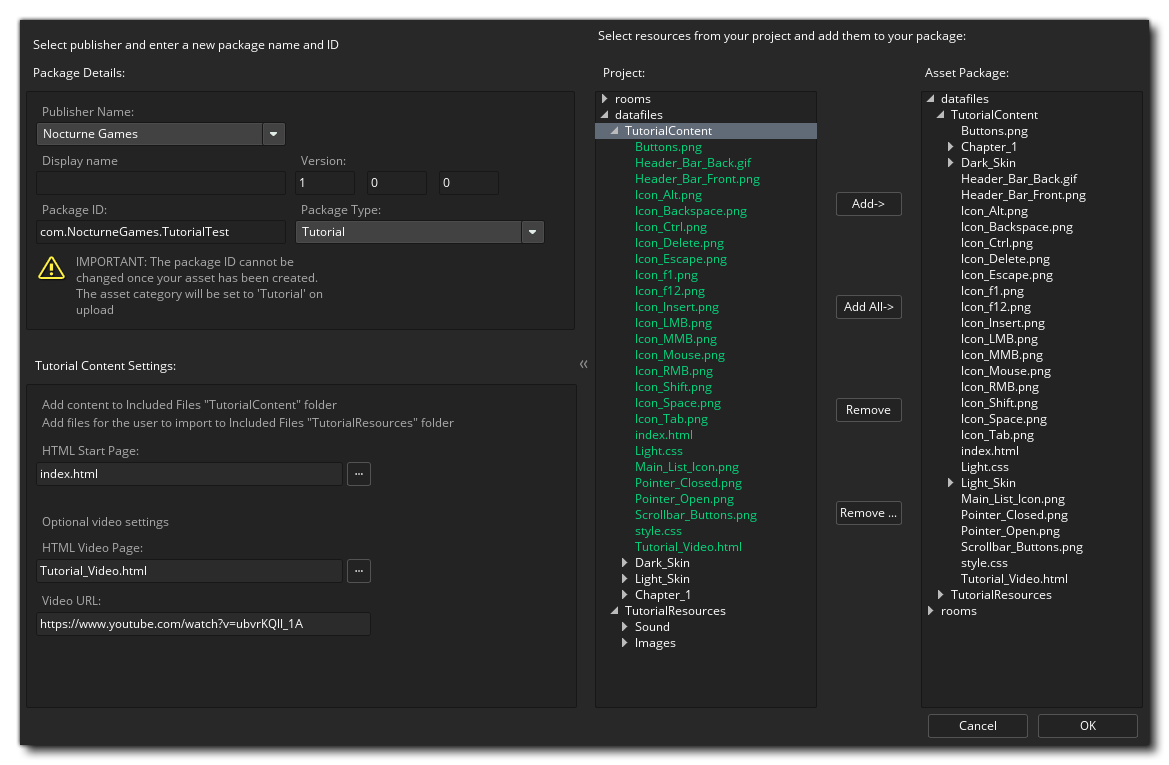Expand Chapter_1 in the Asset Package tree
Viewport: 1169px width, 765px height.
pos(951,147)
